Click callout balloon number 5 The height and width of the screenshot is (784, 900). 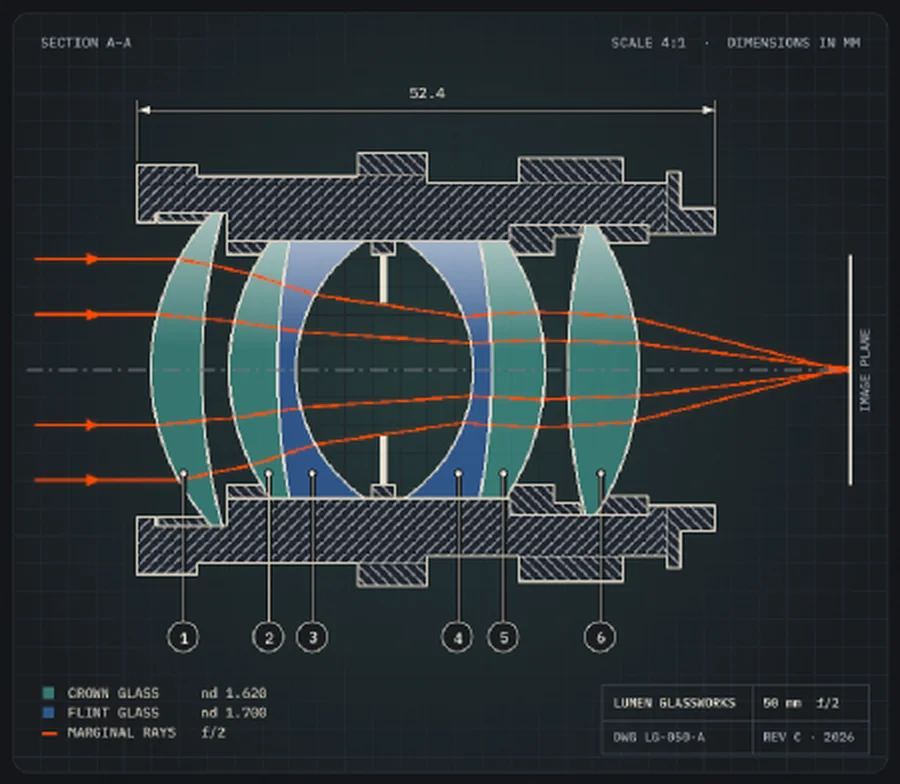(503, 637)
